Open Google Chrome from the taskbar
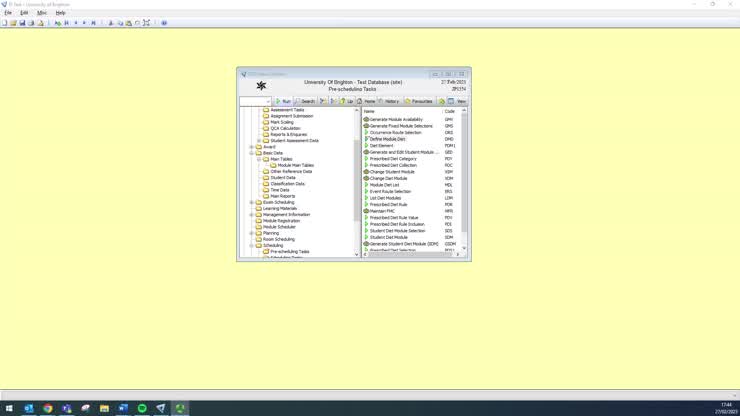The height and width of the screenshot is (416, 740). pyautogui.click(x=48, y=408)
